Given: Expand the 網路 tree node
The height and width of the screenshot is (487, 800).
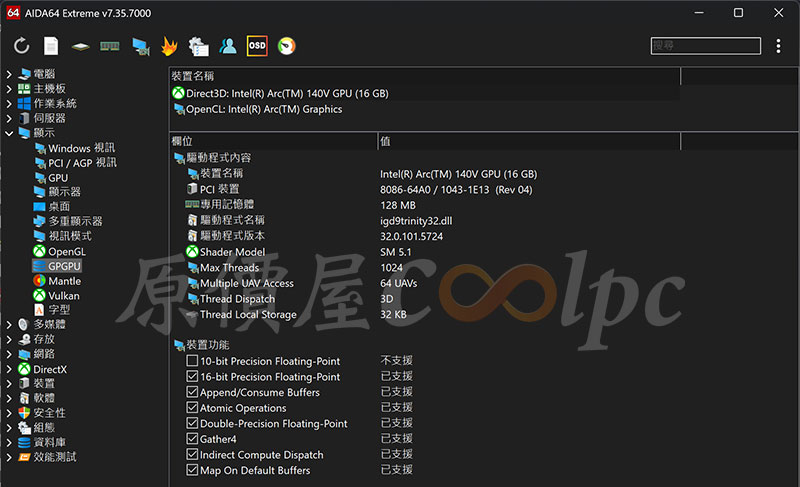Looking at the screenshot, I should (9, 354).
